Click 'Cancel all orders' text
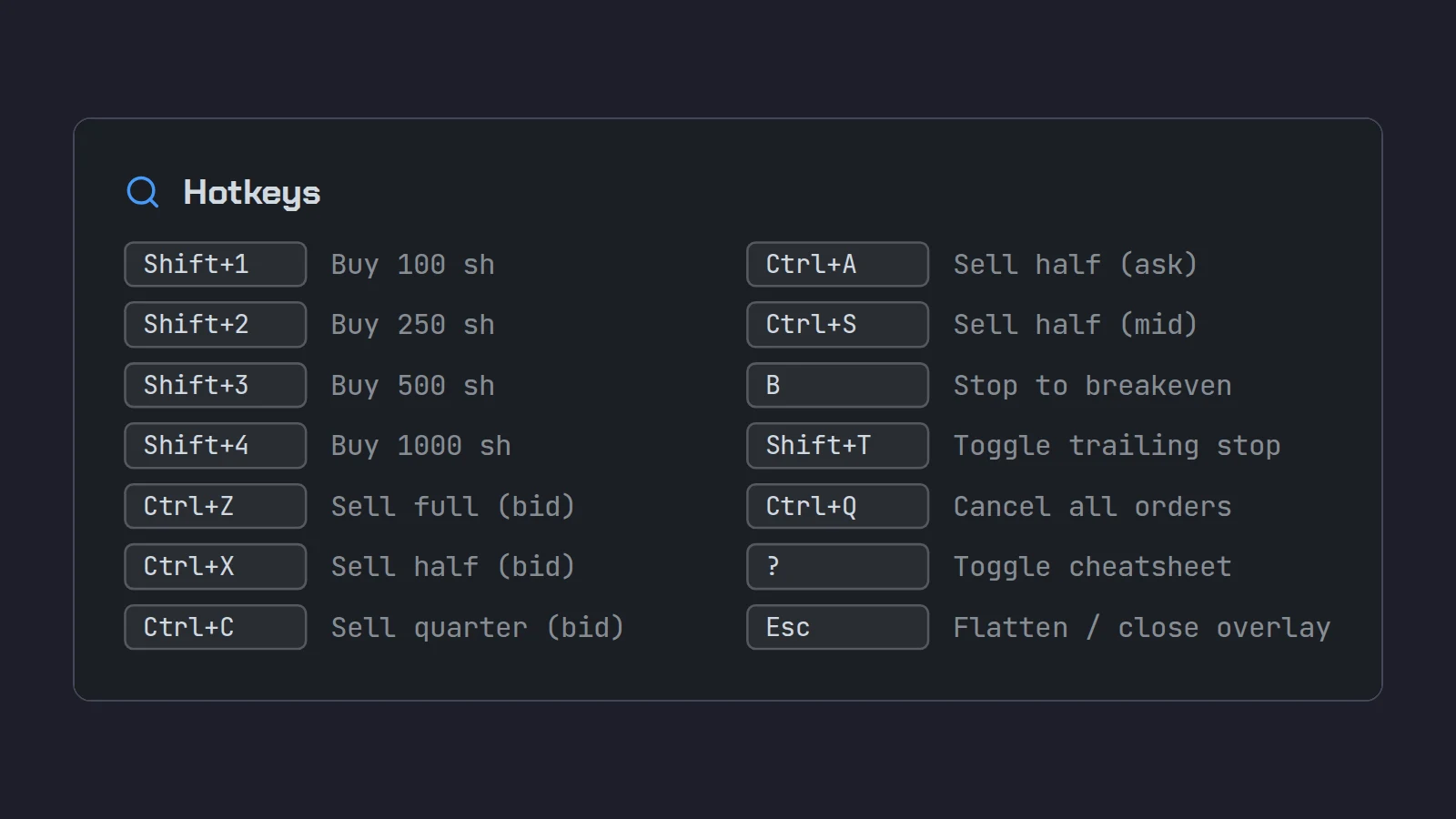Screen dimensions: 1456x819 (x=1093, y=507)
